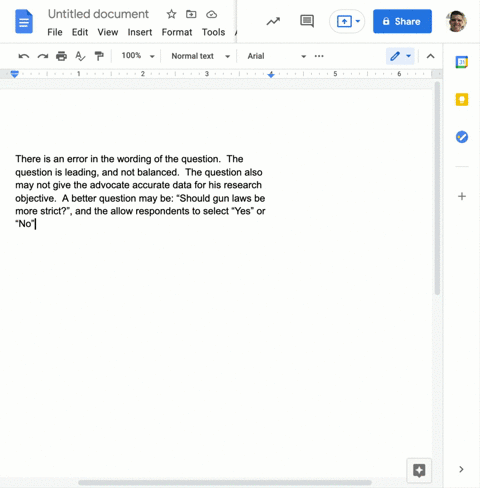Run spelling and grammar check icon

click(80, 56)
